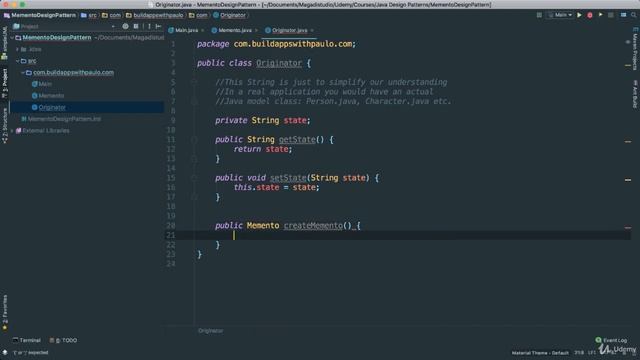Run the Main configuration with green play
This screenshot has height=360, width=640.
coord(579,15)
